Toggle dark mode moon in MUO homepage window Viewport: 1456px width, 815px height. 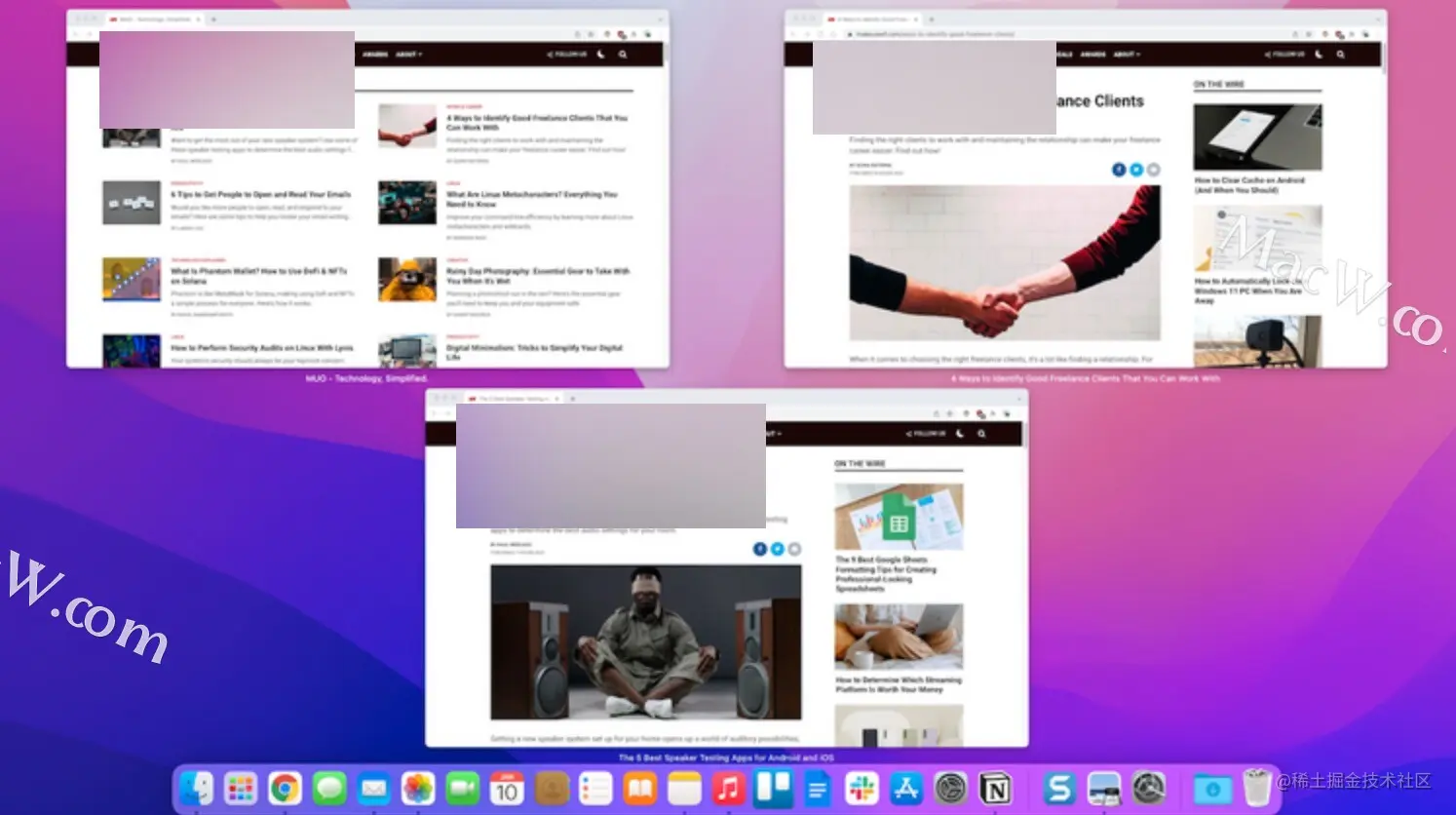600,55
